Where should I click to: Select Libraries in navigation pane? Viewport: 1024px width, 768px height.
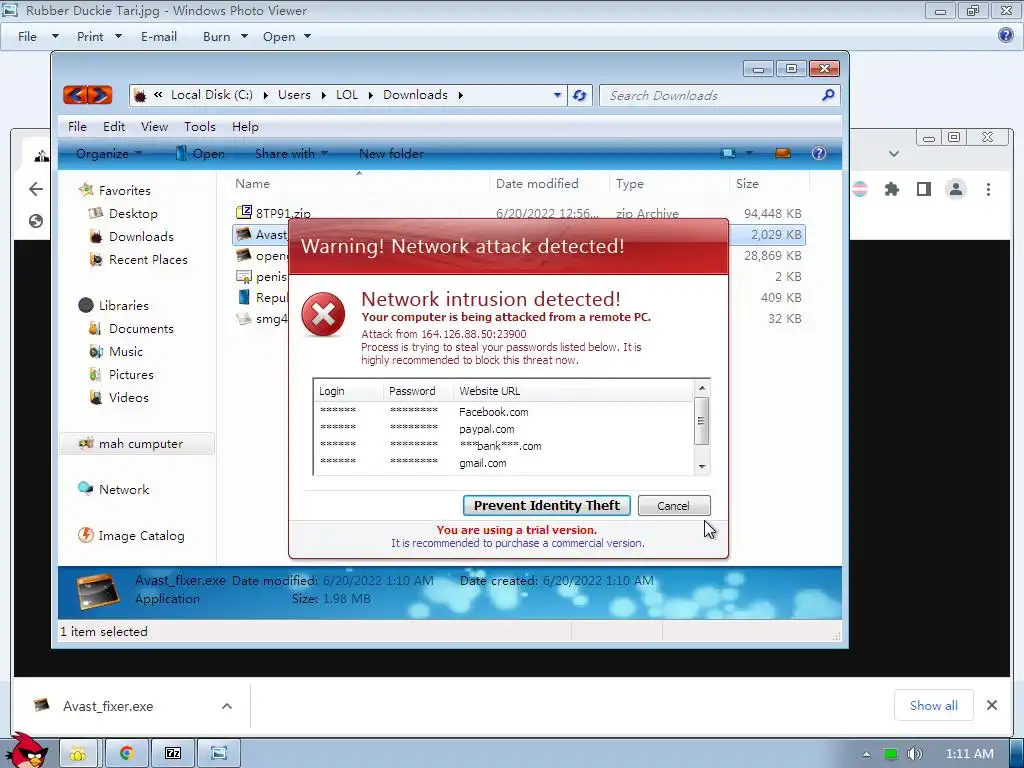(x=114, y=306)
